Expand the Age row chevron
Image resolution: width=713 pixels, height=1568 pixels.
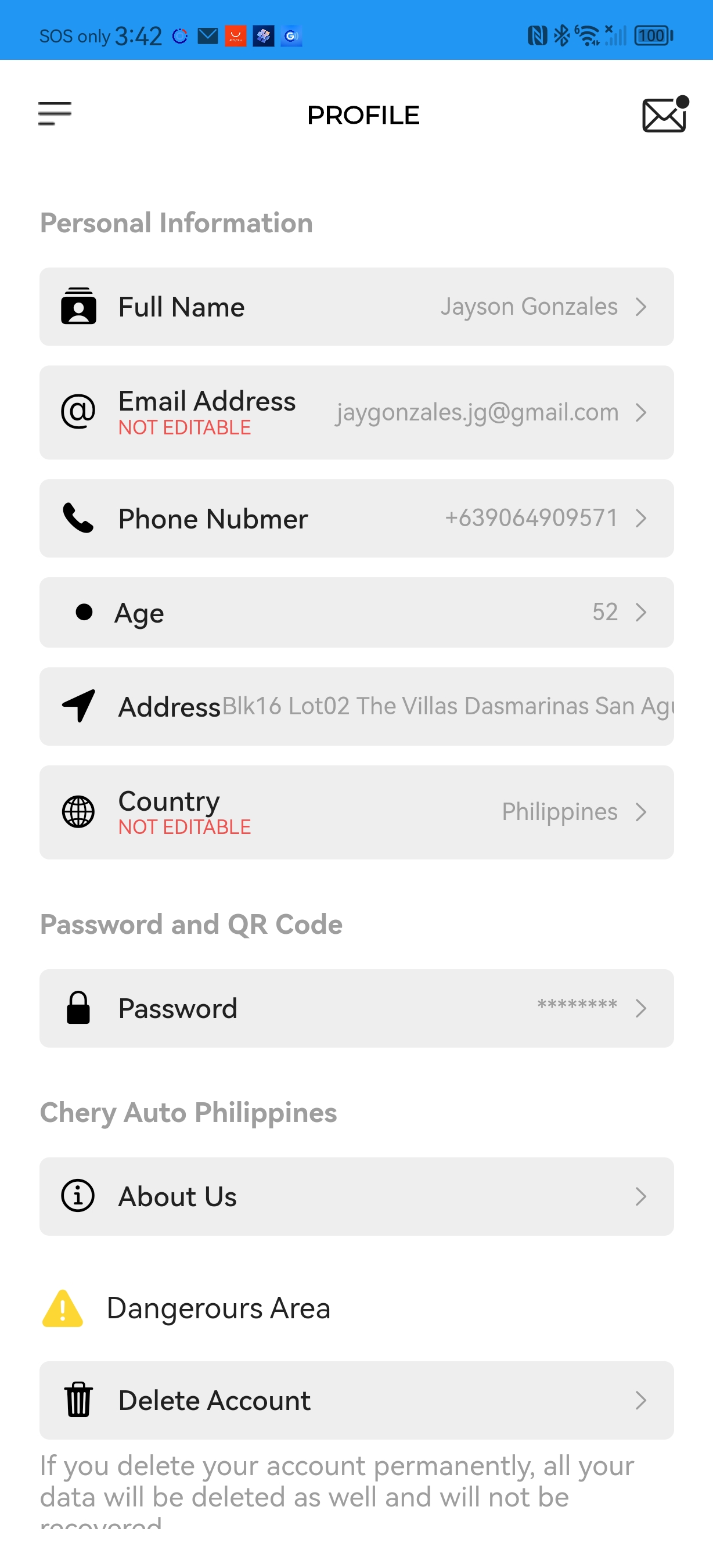pos(640,612)
